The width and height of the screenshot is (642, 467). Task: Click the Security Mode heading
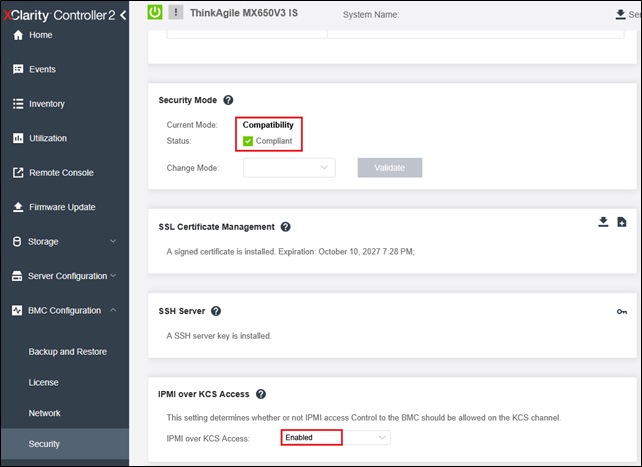(x=188, y=100)
